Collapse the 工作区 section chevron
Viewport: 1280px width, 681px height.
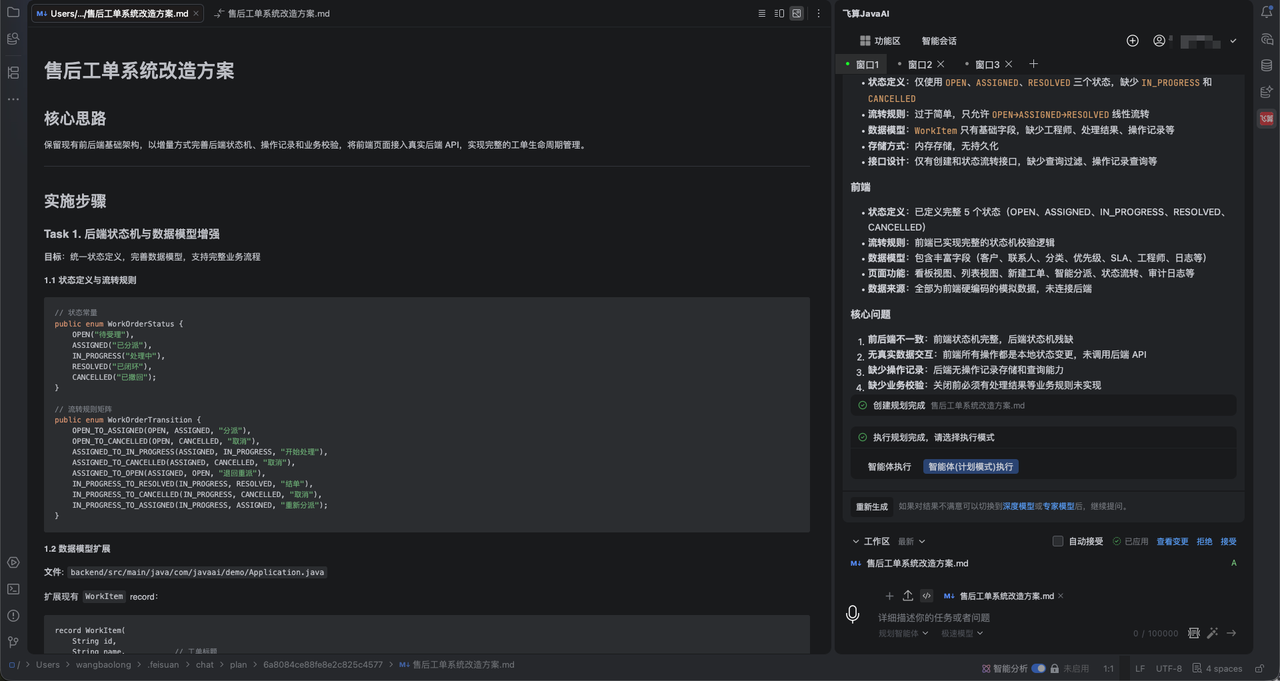click(x=856, y=541)
